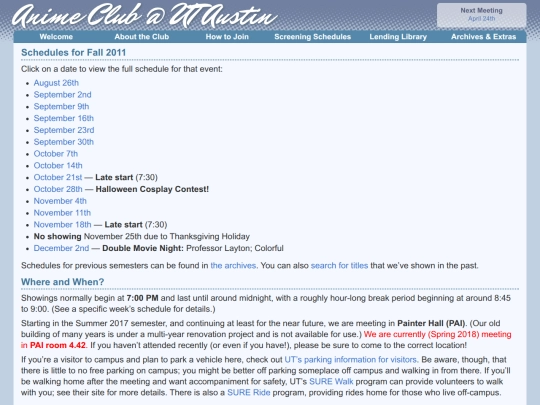Click the 'Where and When?' heading
540x405 pixels.
pos(62,282)
